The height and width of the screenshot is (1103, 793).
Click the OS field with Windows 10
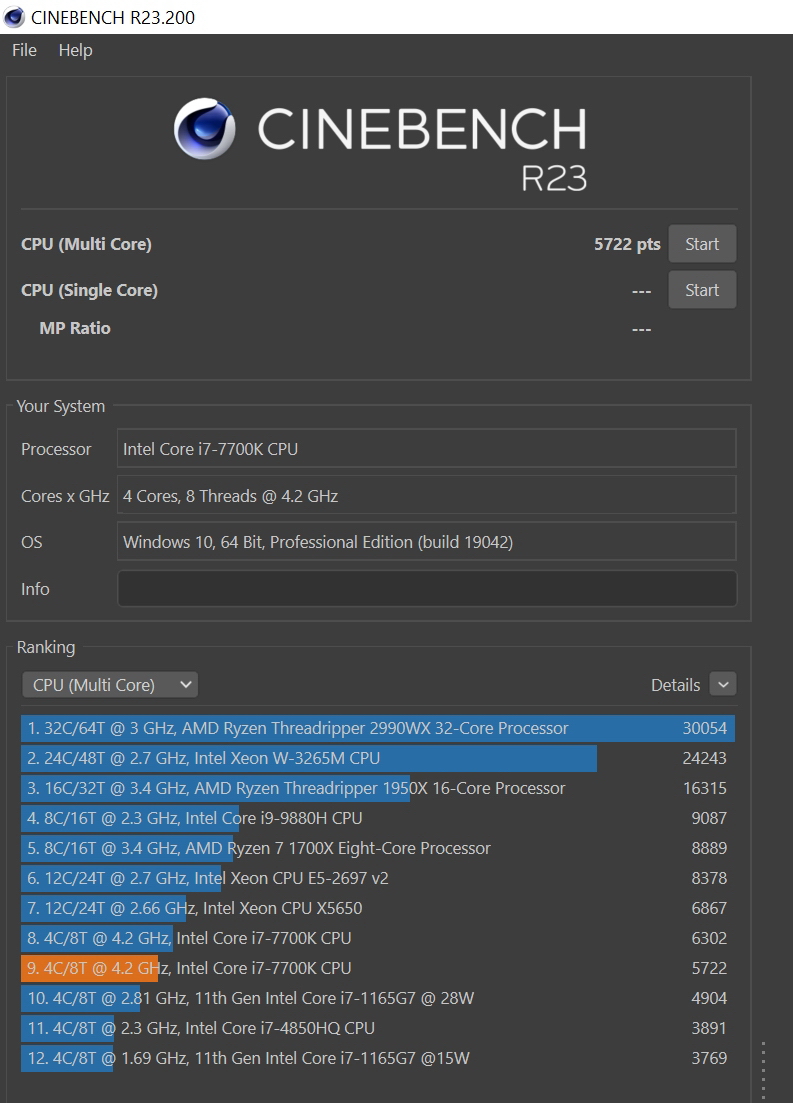(x=427, y=542)
